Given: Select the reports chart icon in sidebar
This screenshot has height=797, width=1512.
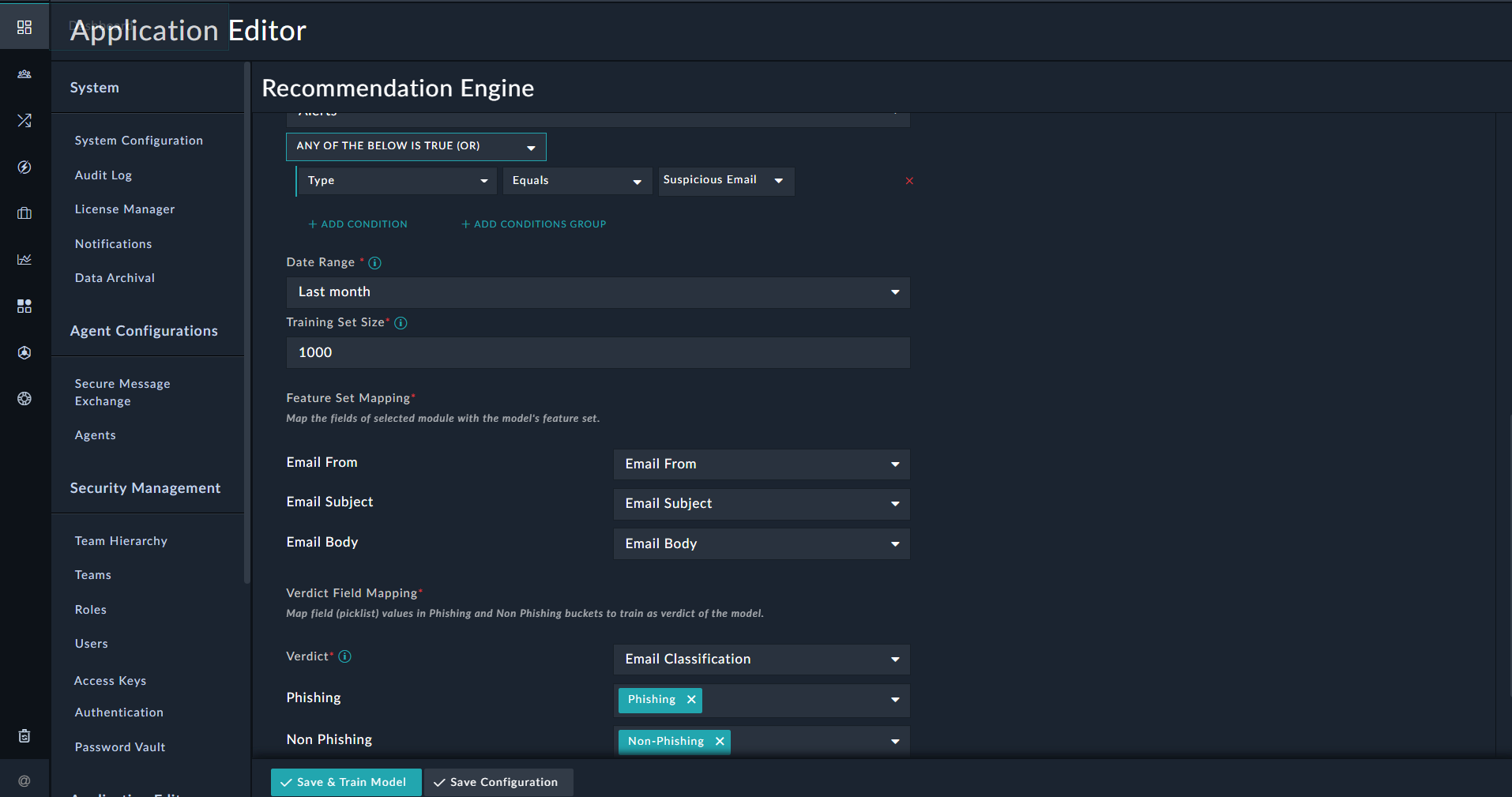Looking at the screenshot, I should pos(24,258).
